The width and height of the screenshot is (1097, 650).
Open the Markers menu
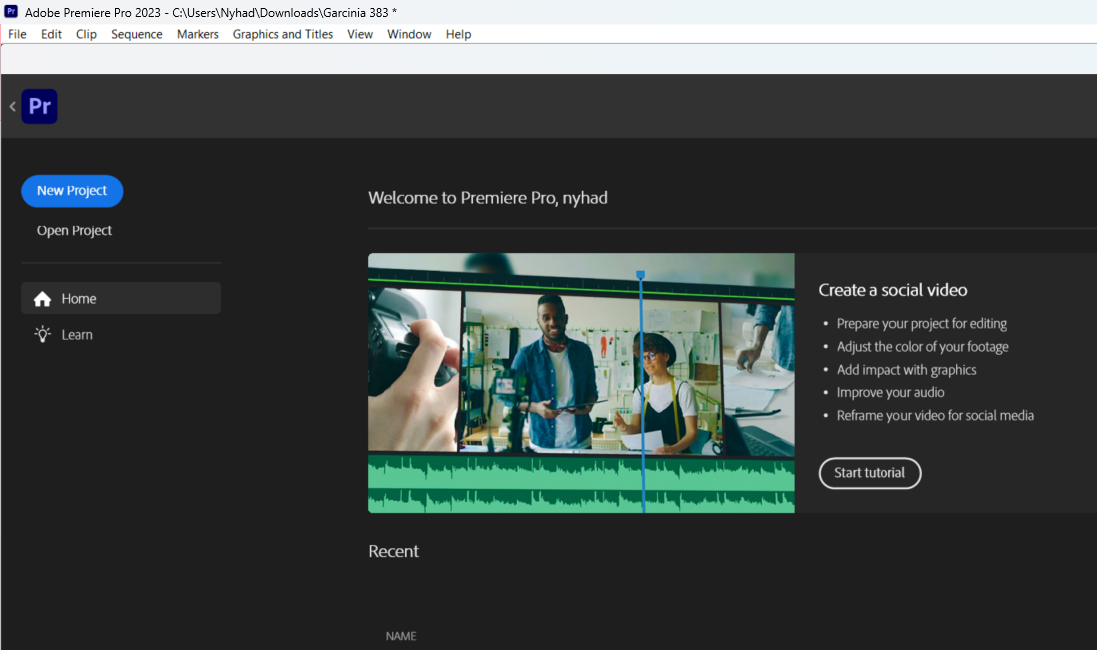(x=197, y=34)
